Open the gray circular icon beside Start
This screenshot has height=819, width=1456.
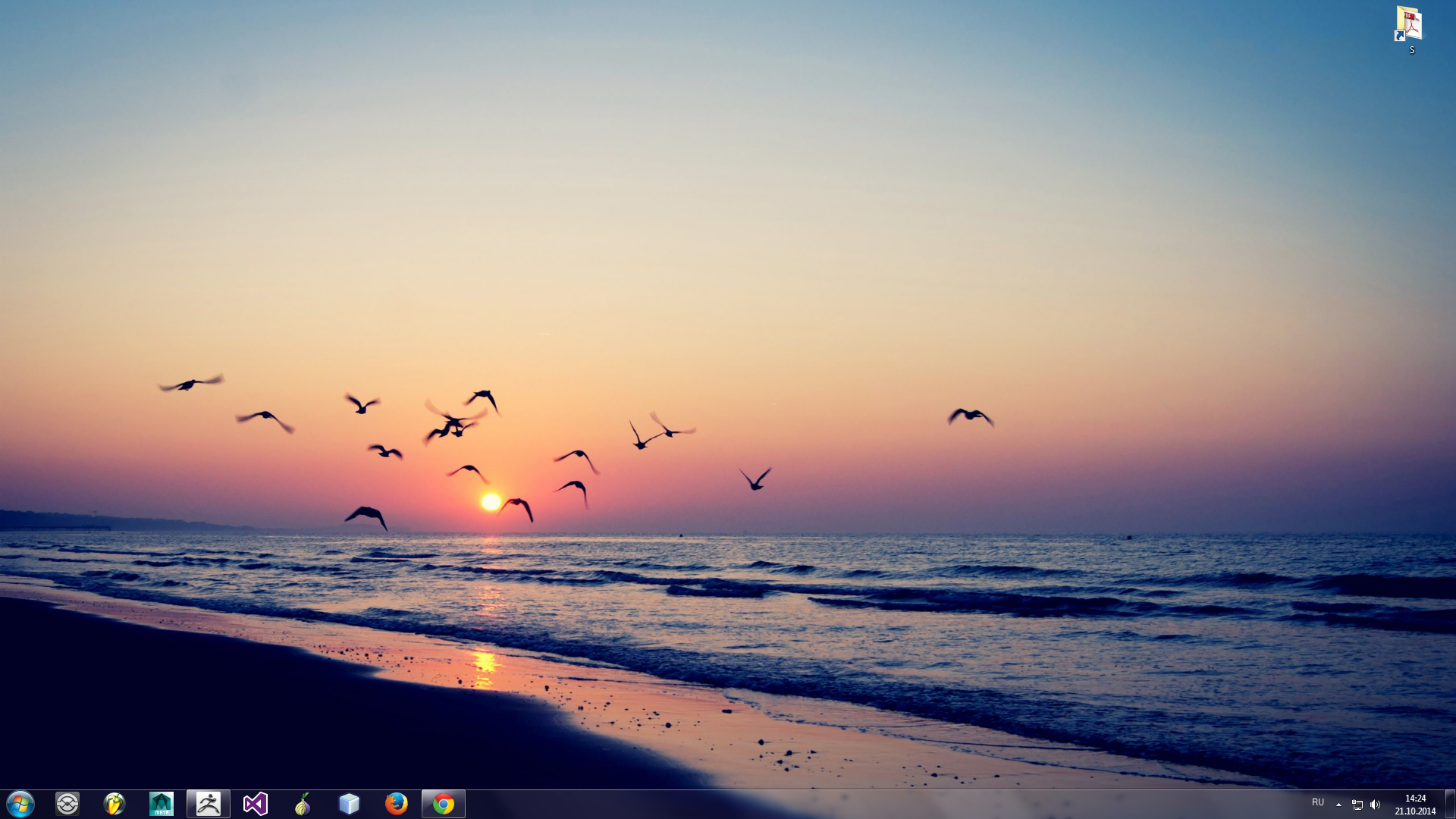click(67, 804)
